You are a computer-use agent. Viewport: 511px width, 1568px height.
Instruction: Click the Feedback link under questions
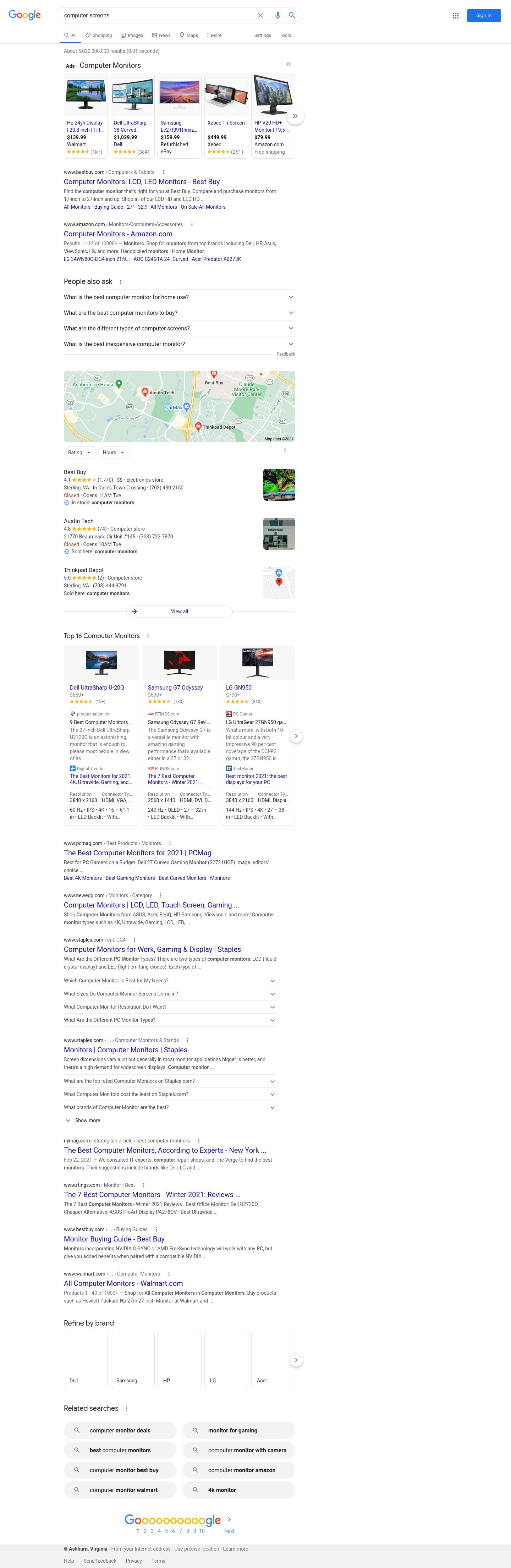point(286,354)
